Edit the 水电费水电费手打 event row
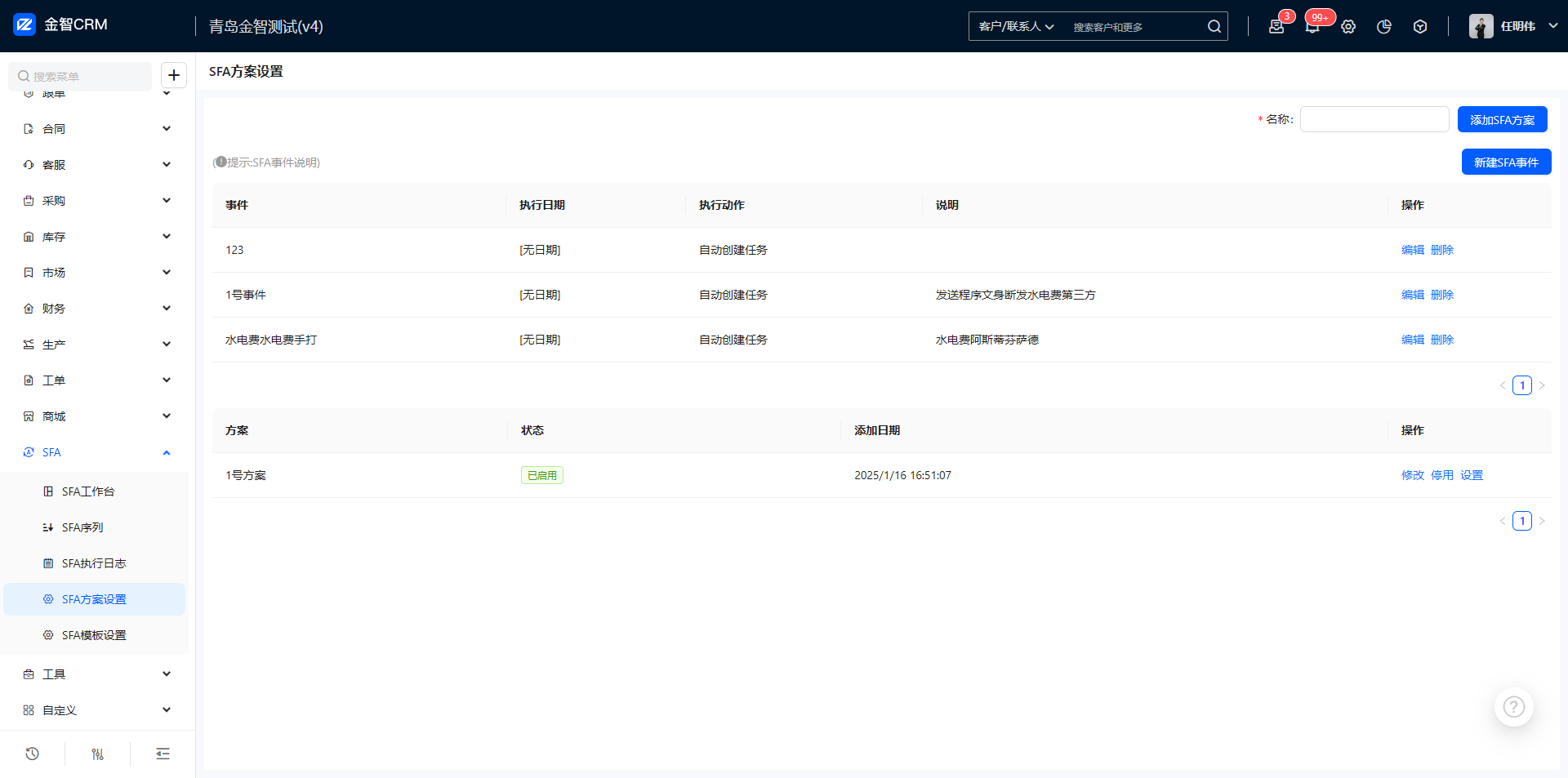Image resolution: width=1568 pixels, height=778 pixels. pos(1413,340)
